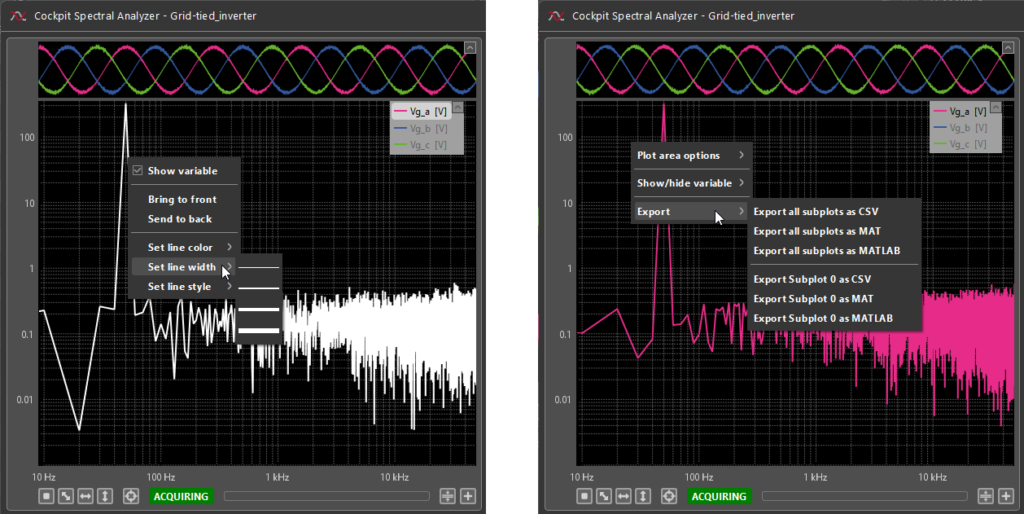The width and height of the screenshot is (1024, 514).
Task: Click the crosshair cursor icon in right window
Action: (669, 496)
